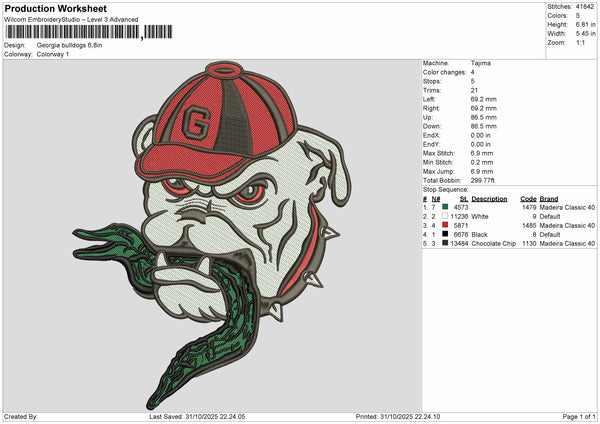Click 'Page 1 of 1' in the footer

[x=579, y=417]
